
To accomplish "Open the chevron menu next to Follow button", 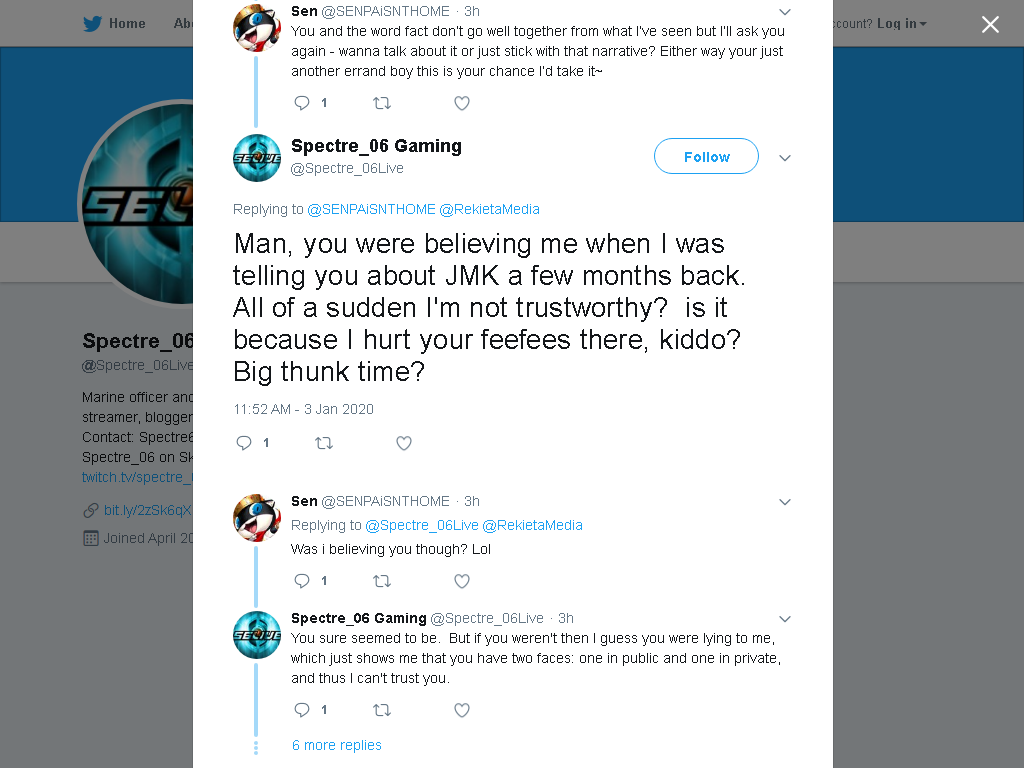I will (x=785, y=157).
